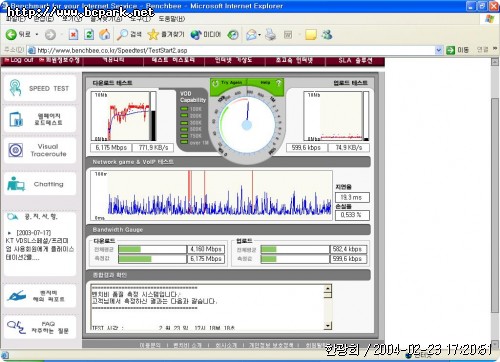Click the SPEED TEST finger-tap icon
This screenshot has height=362, width=500.
click(15, 88)
